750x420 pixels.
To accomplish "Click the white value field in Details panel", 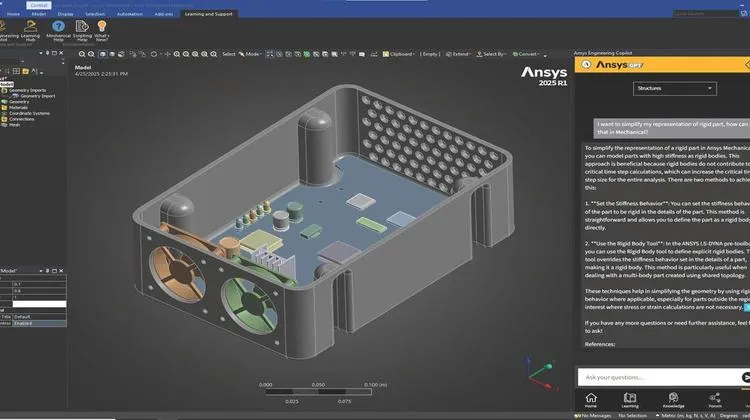I will [39, 304].
